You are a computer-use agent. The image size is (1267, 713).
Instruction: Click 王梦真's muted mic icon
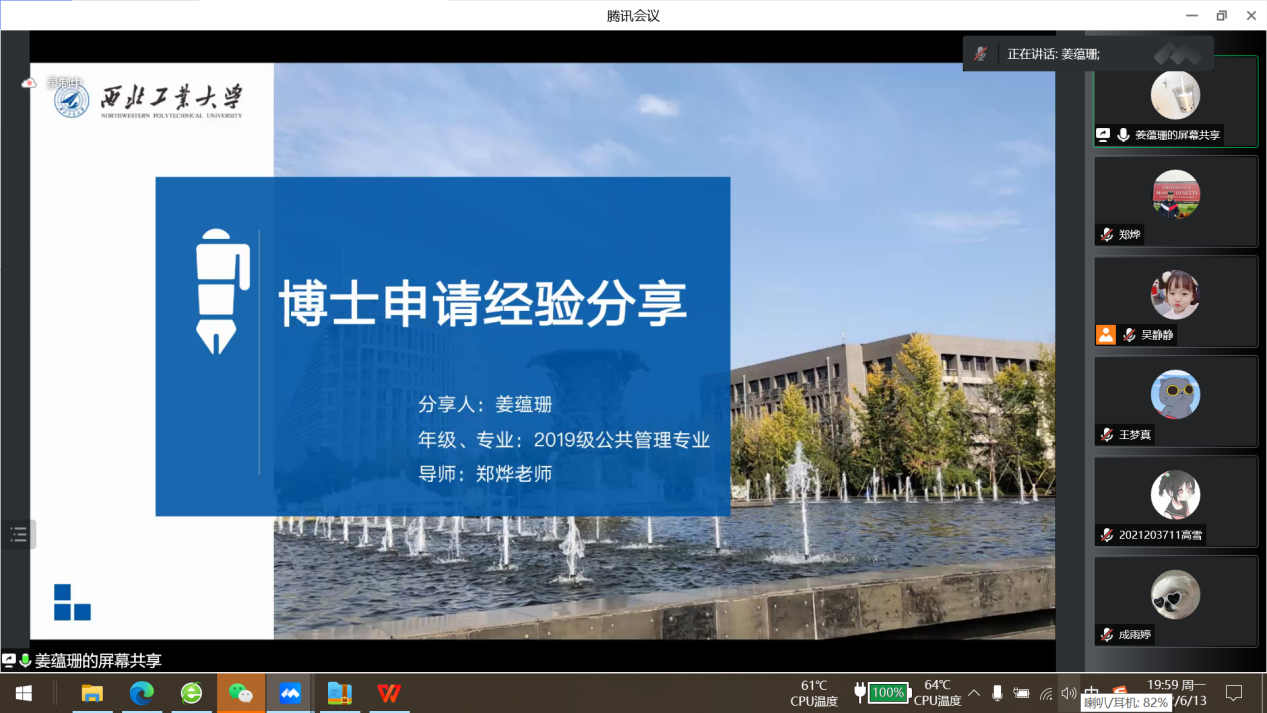(x=1107, y=435)
